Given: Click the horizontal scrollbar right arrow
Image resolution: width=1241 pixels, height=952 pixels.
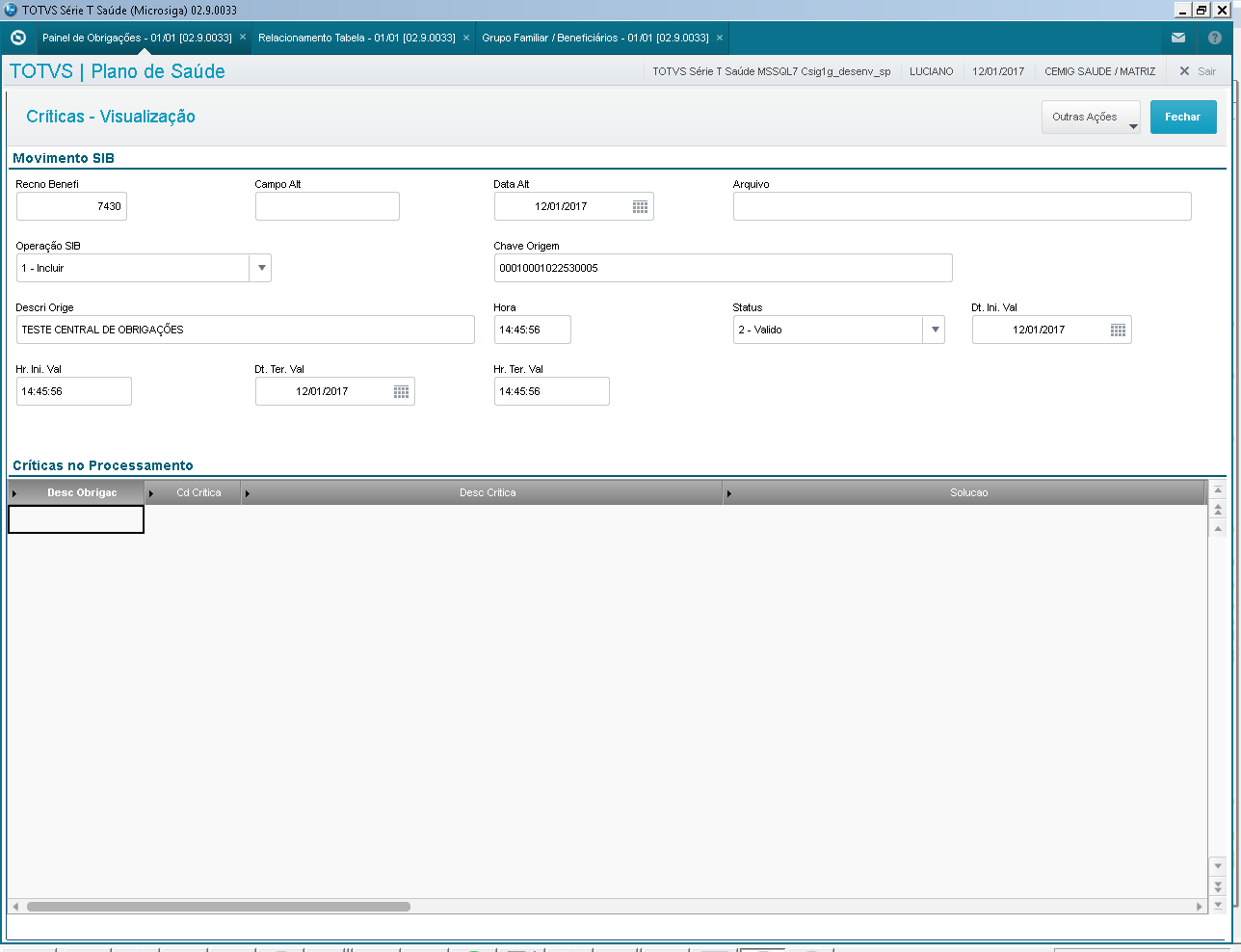Looking at the screenshot, I should click(1200, 907).
